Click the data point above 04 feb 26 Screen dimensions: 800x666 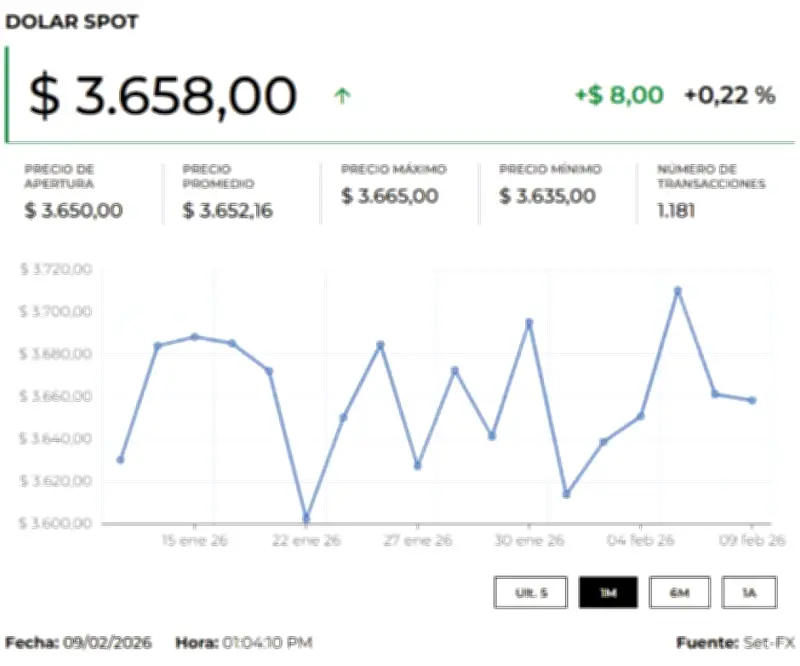641,416
